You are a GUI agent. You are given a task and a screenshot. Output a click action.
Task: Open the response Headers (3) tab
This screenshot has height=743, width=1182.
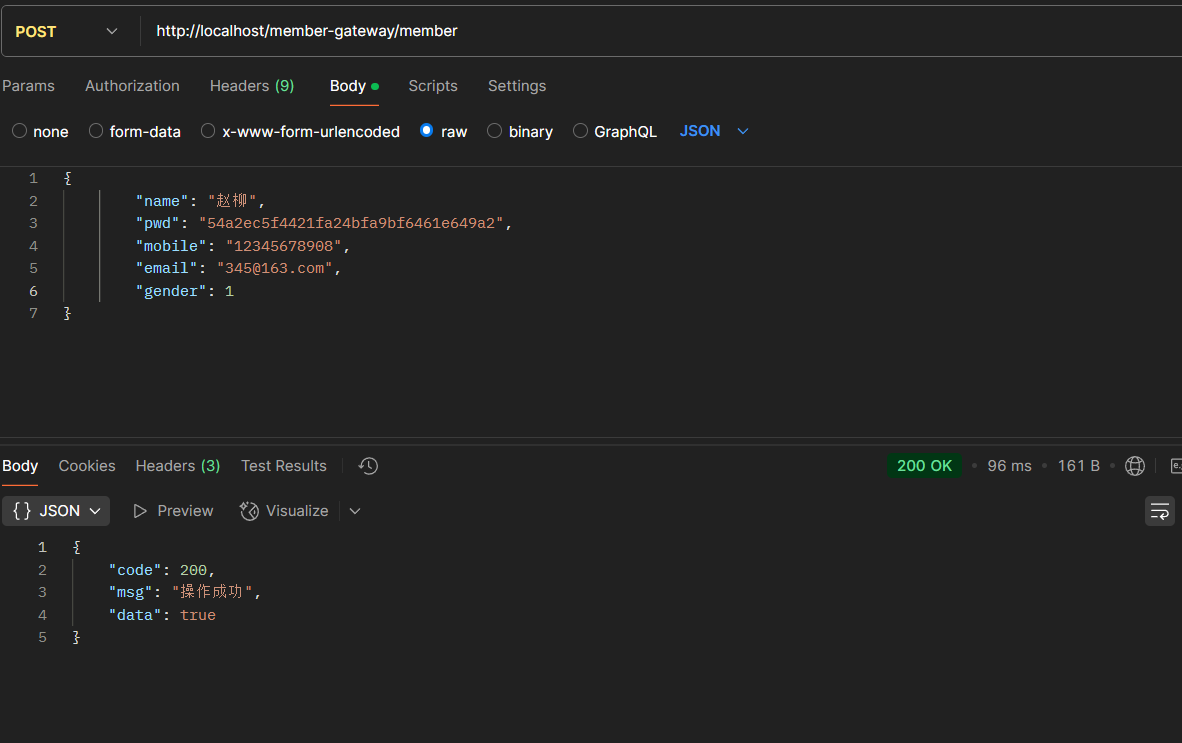(x=178, y=466)
